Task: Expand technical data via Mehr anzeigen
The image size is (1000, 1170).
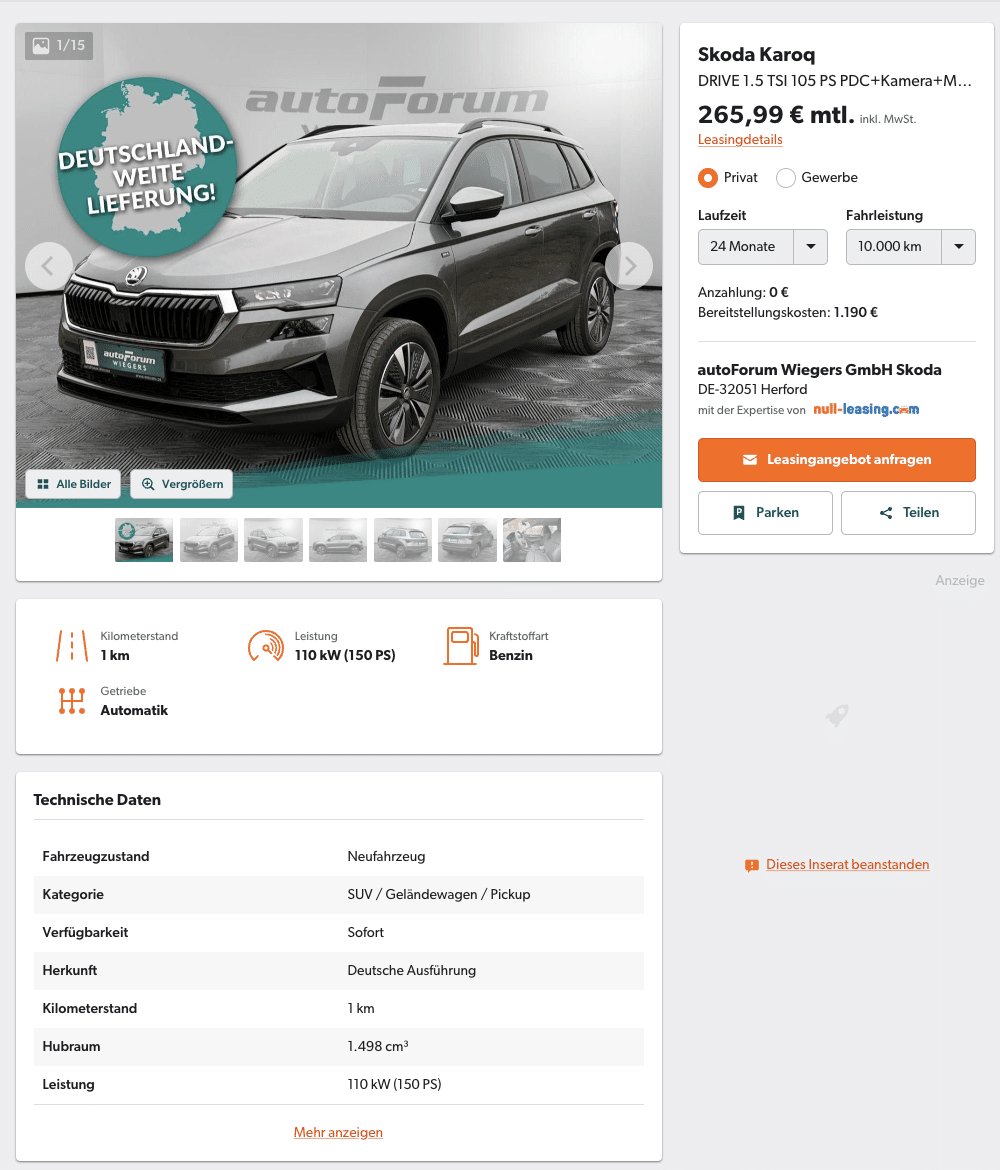Action: (338, 1133)
